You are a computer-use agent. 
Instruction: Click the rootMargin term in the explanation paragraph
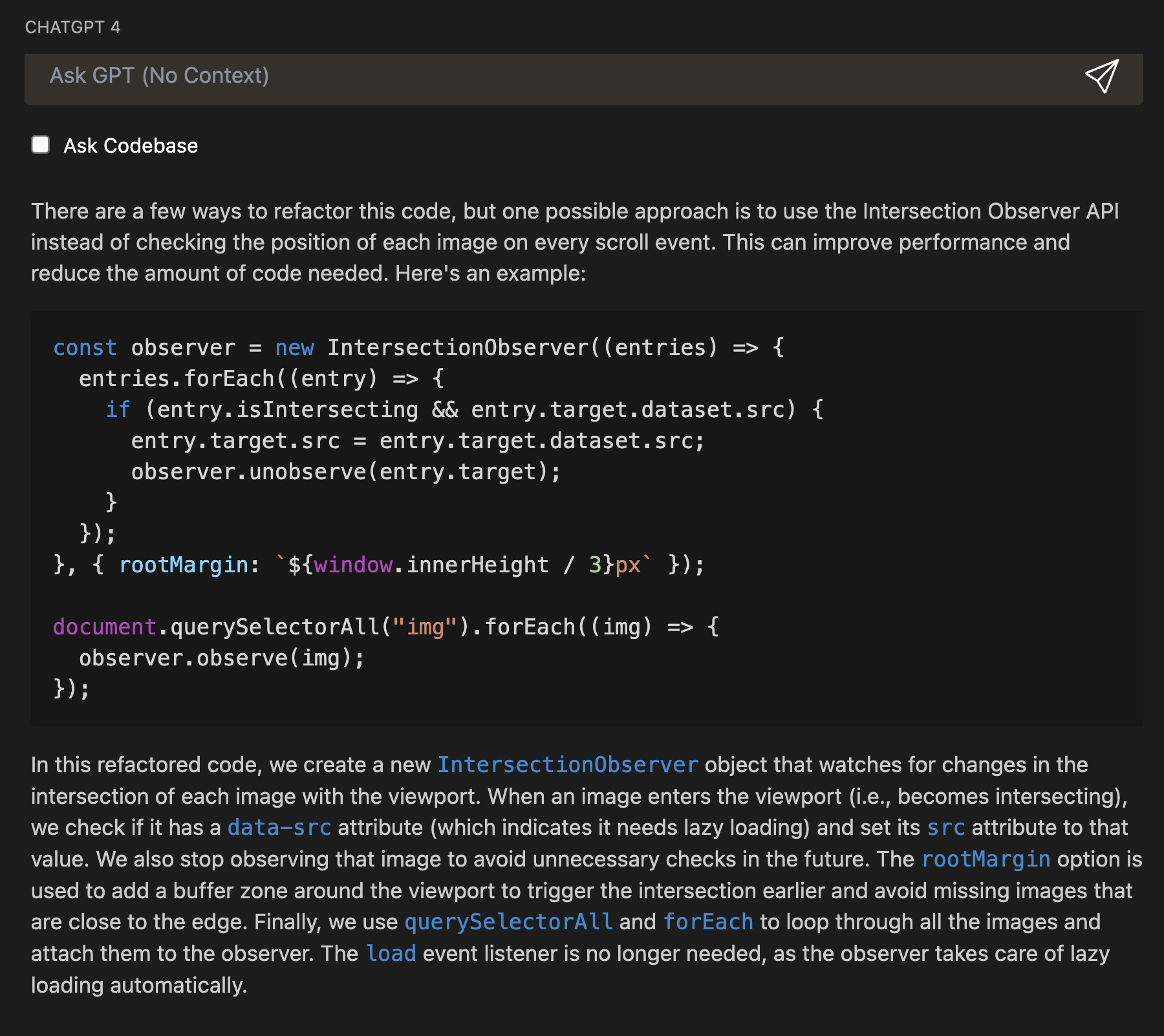[986, 859]
